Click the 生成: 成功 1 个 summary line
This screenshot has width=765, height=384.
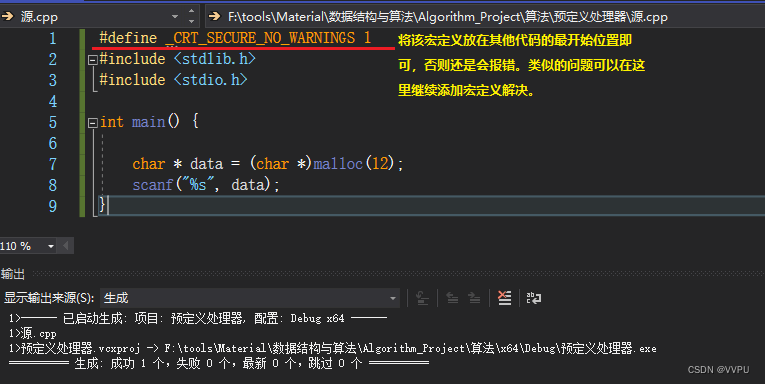pyautogui.click(x=219, y=363)
